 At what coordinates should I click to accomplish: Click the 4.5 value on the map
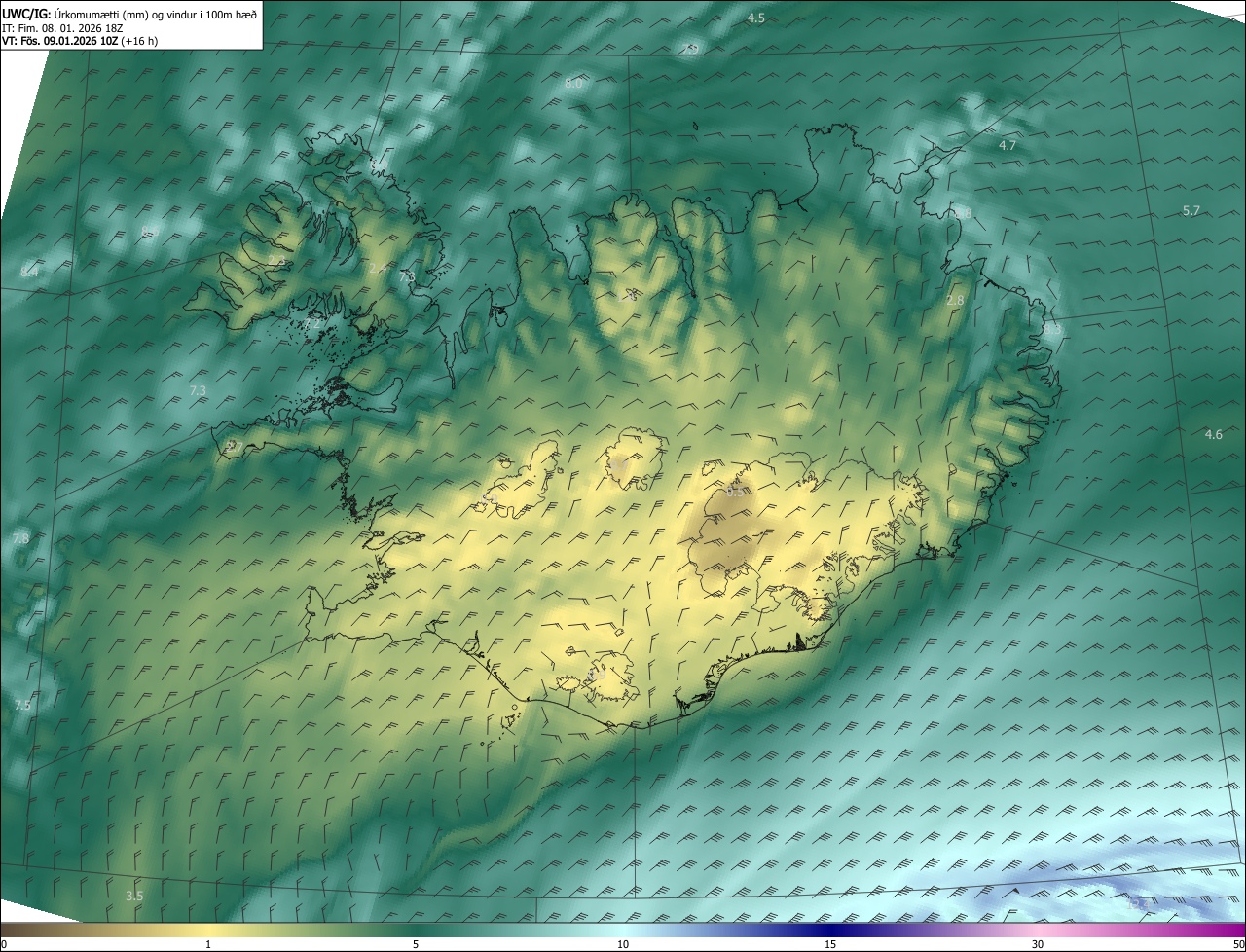[x=755, y=18]
